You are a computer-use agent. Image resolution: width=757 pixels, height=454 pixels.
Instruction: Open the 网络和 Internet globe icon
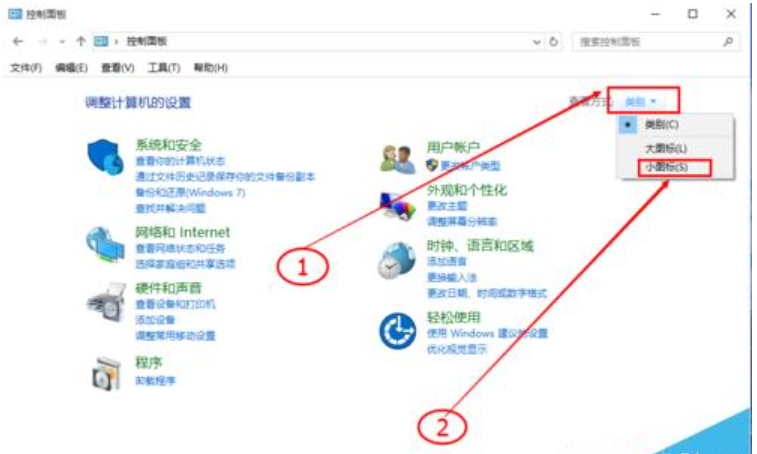(105, 245)
